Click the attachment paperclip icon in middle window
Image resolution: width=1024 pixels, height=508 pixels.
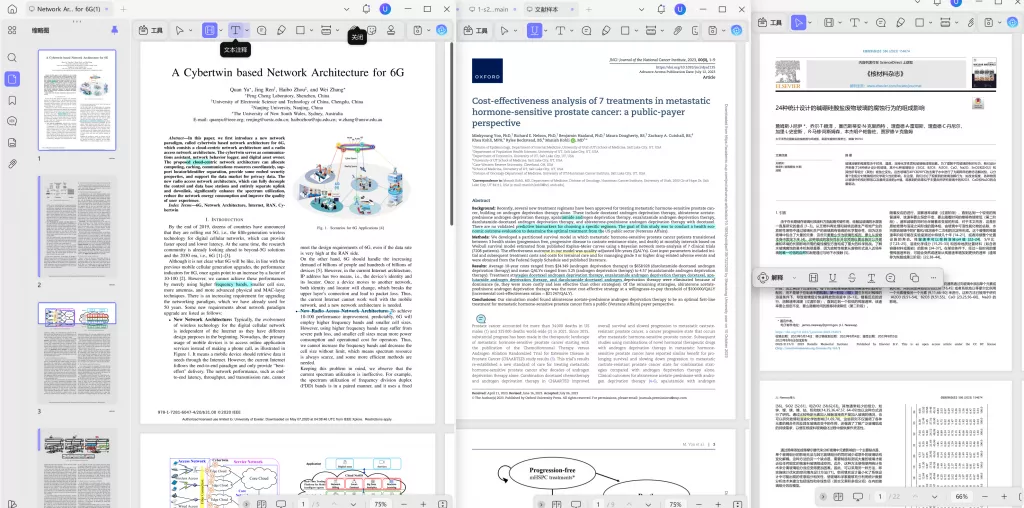coord(677,31)
